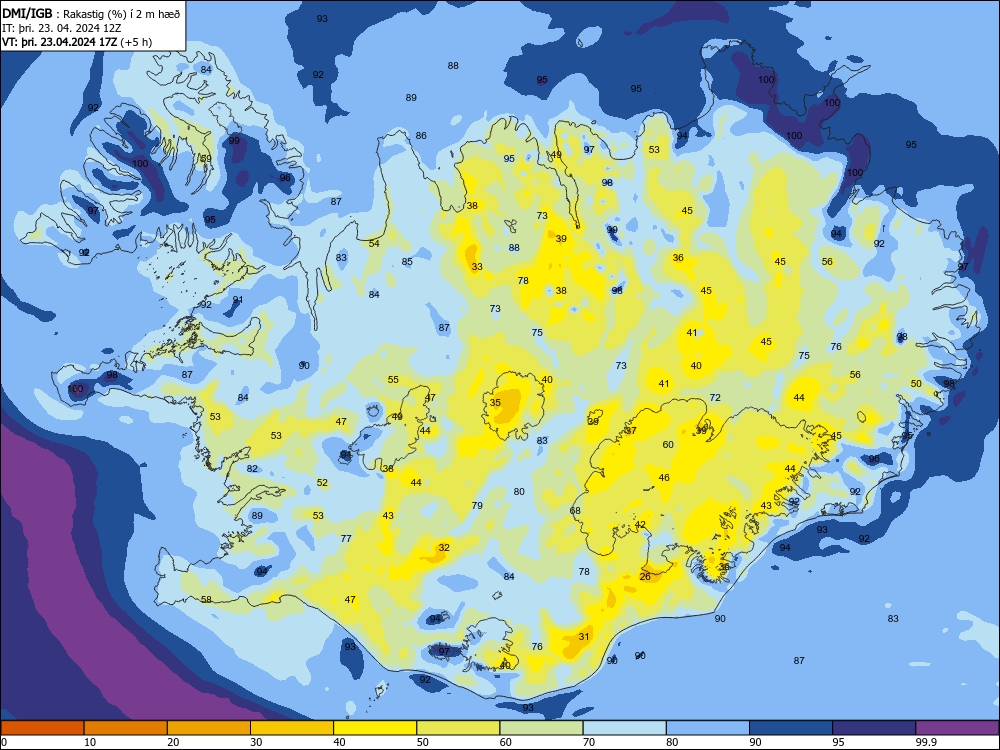Click the humidity value '77' on the map
The width and height of the screenshot is (1000, 750).
[x=346, y=538]
